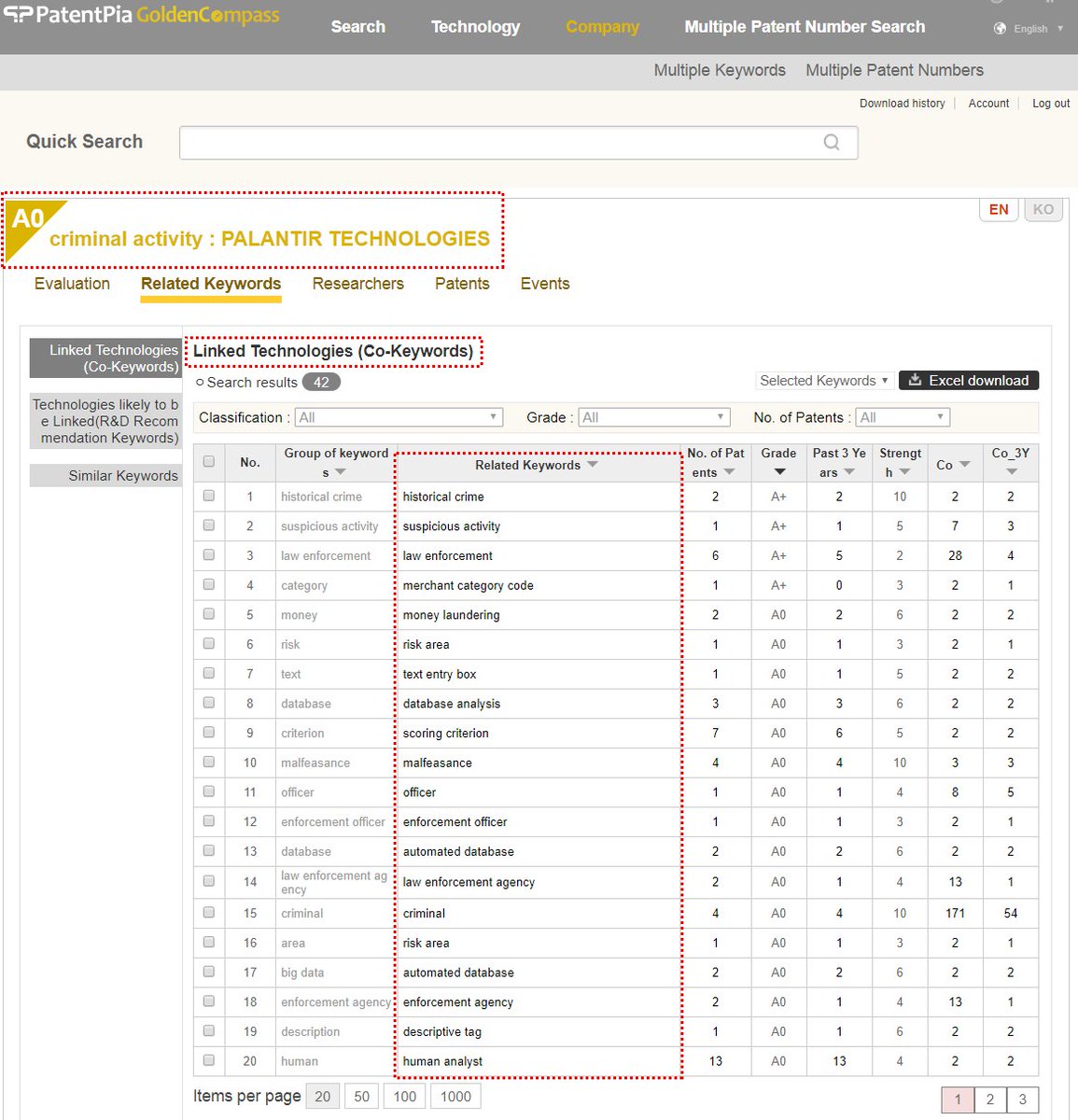The image size is (1078, 1120).
Task: Sort by Related Keywords column arrow
Action: tap(593, 465)
